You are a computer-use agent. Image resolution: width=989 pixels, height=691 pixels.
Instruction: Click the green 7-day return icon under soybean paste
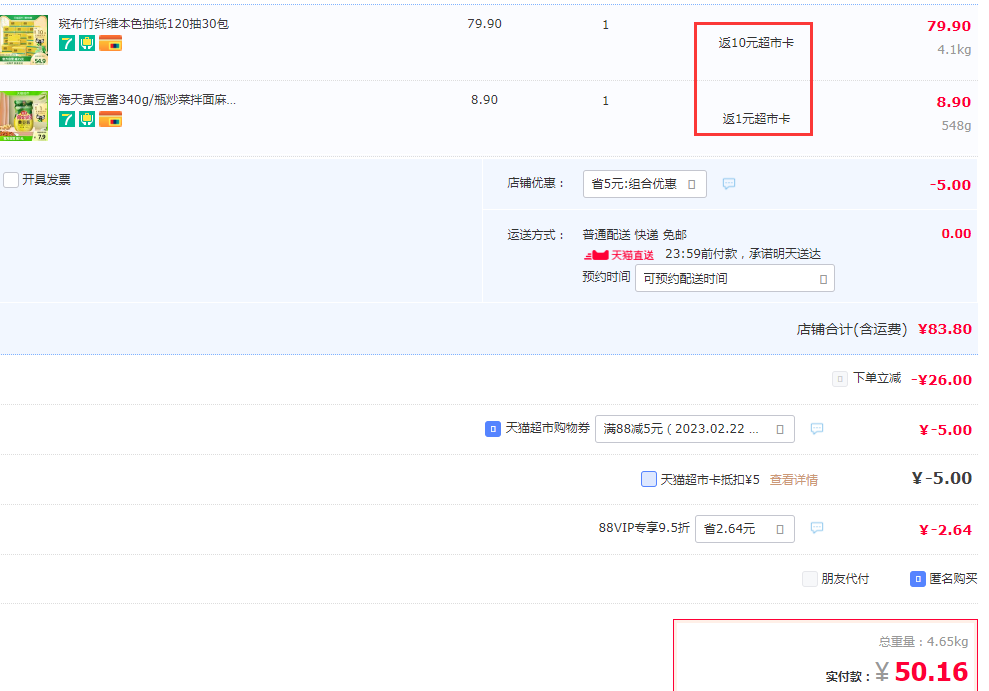[67, 119]
